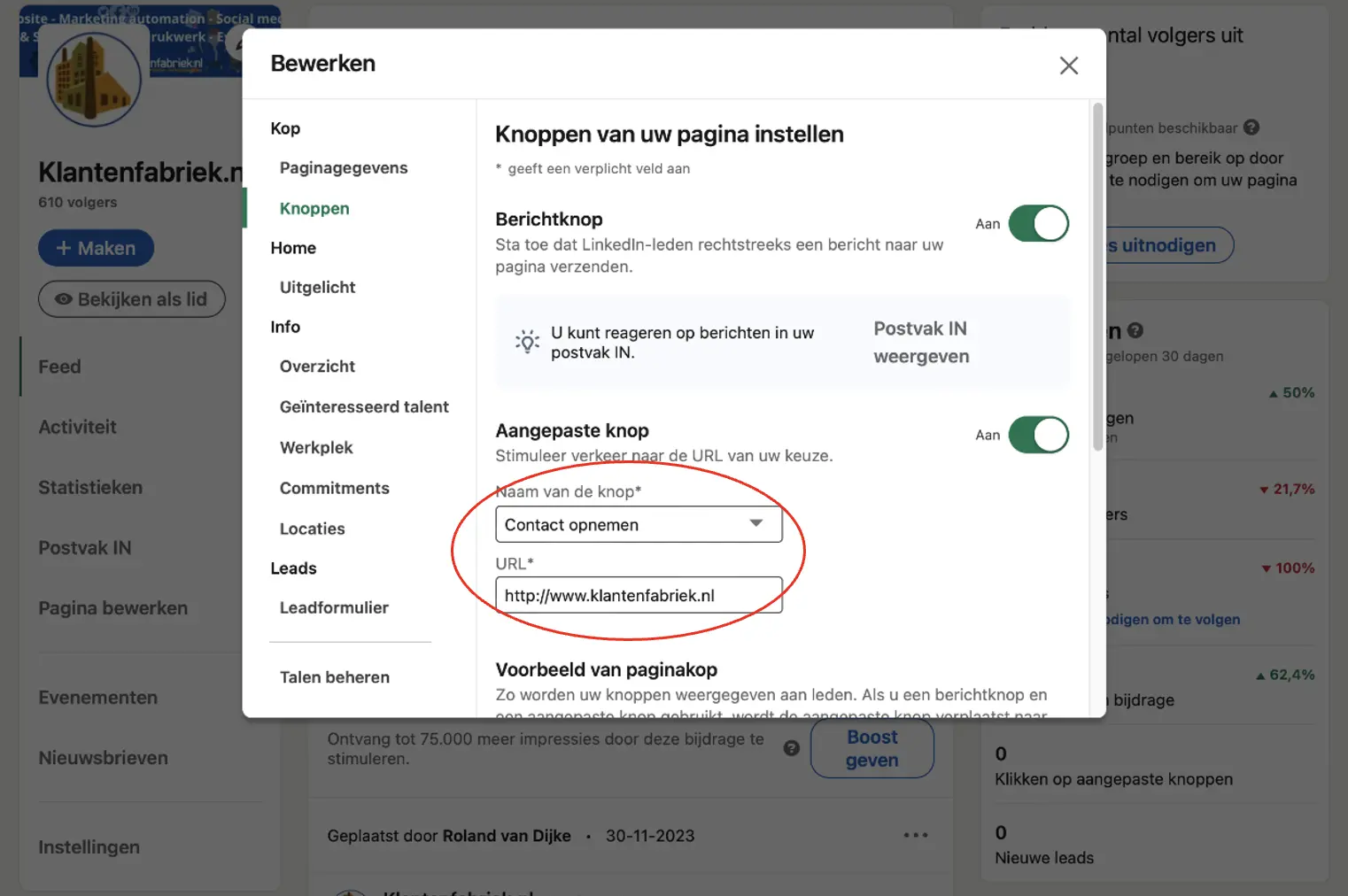Click the uitnodigen button

click(x=1169, y=245)
